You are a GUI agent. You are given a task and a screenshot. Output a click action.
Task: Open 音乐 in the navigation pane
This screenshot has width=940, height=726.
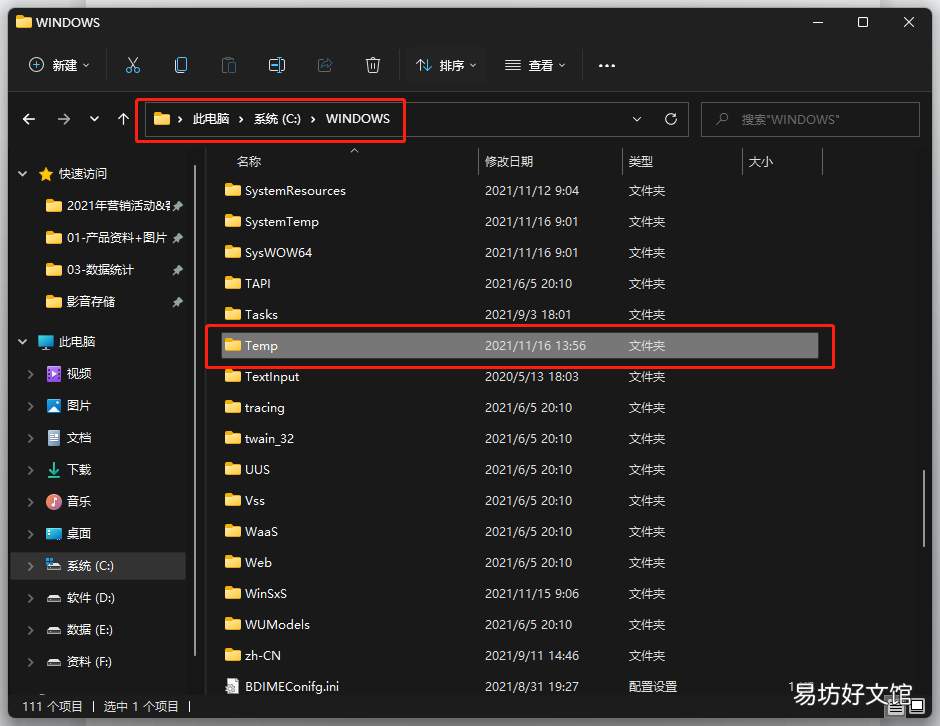pos(69,501)
